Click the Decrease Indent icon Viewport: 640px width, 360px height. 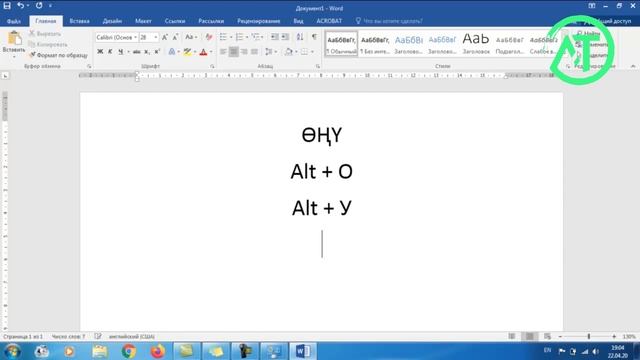275,37
